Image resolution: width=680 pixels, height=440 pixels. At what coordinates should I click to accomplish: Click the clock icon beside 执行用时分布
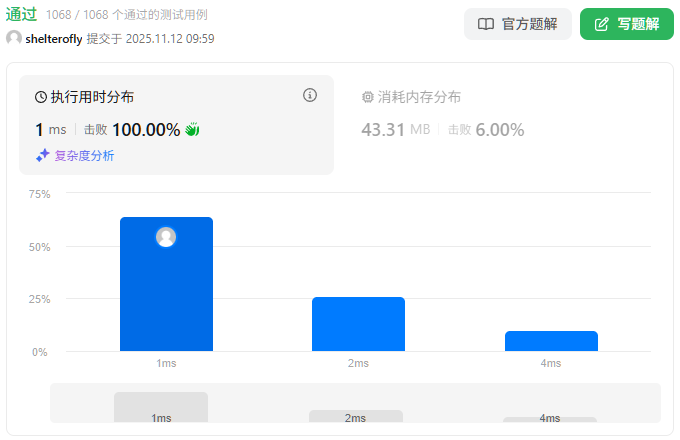(41, 97)
